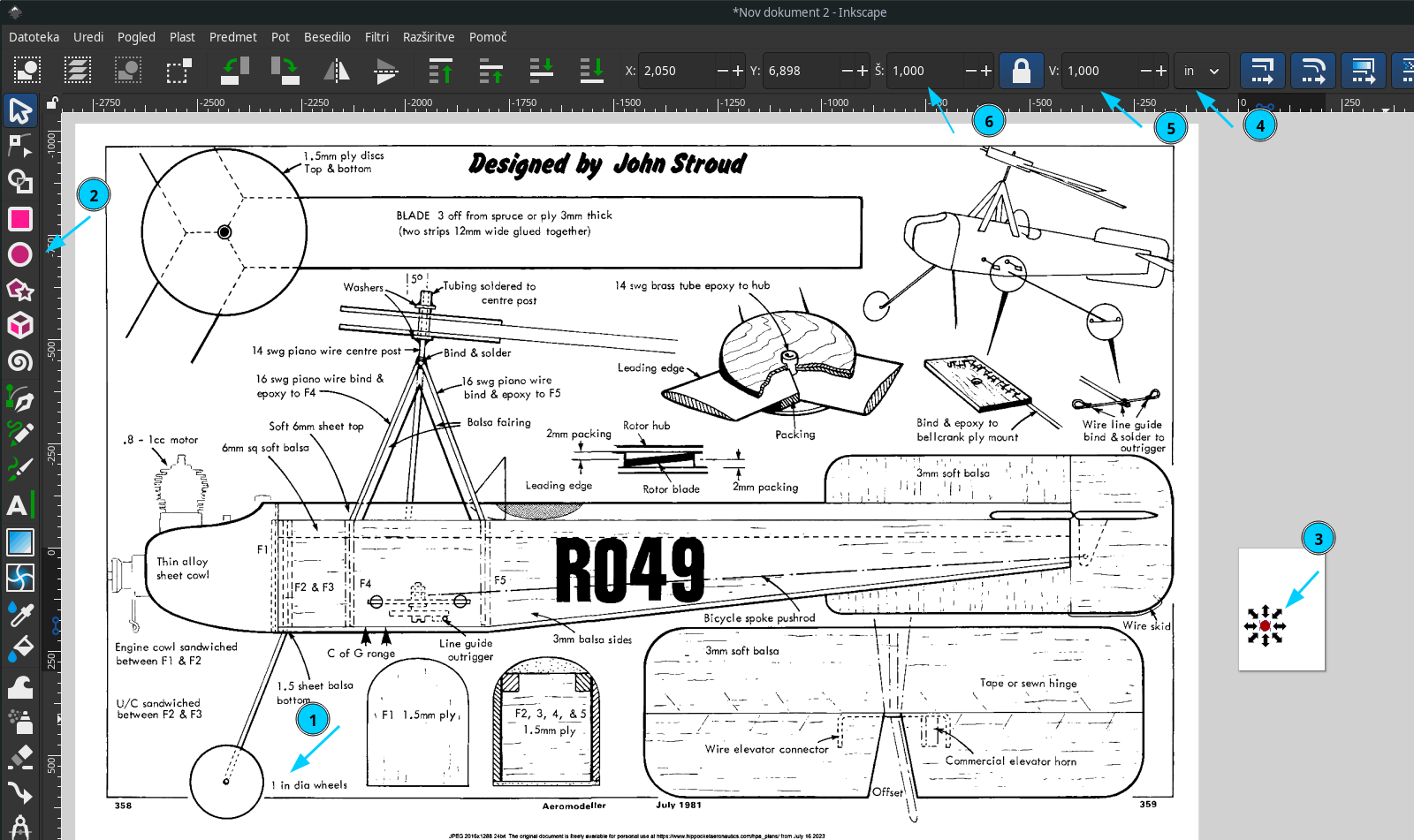Screen dimensions: 1414x840
Task: Raise selection to top
Action: click(440, 71)
